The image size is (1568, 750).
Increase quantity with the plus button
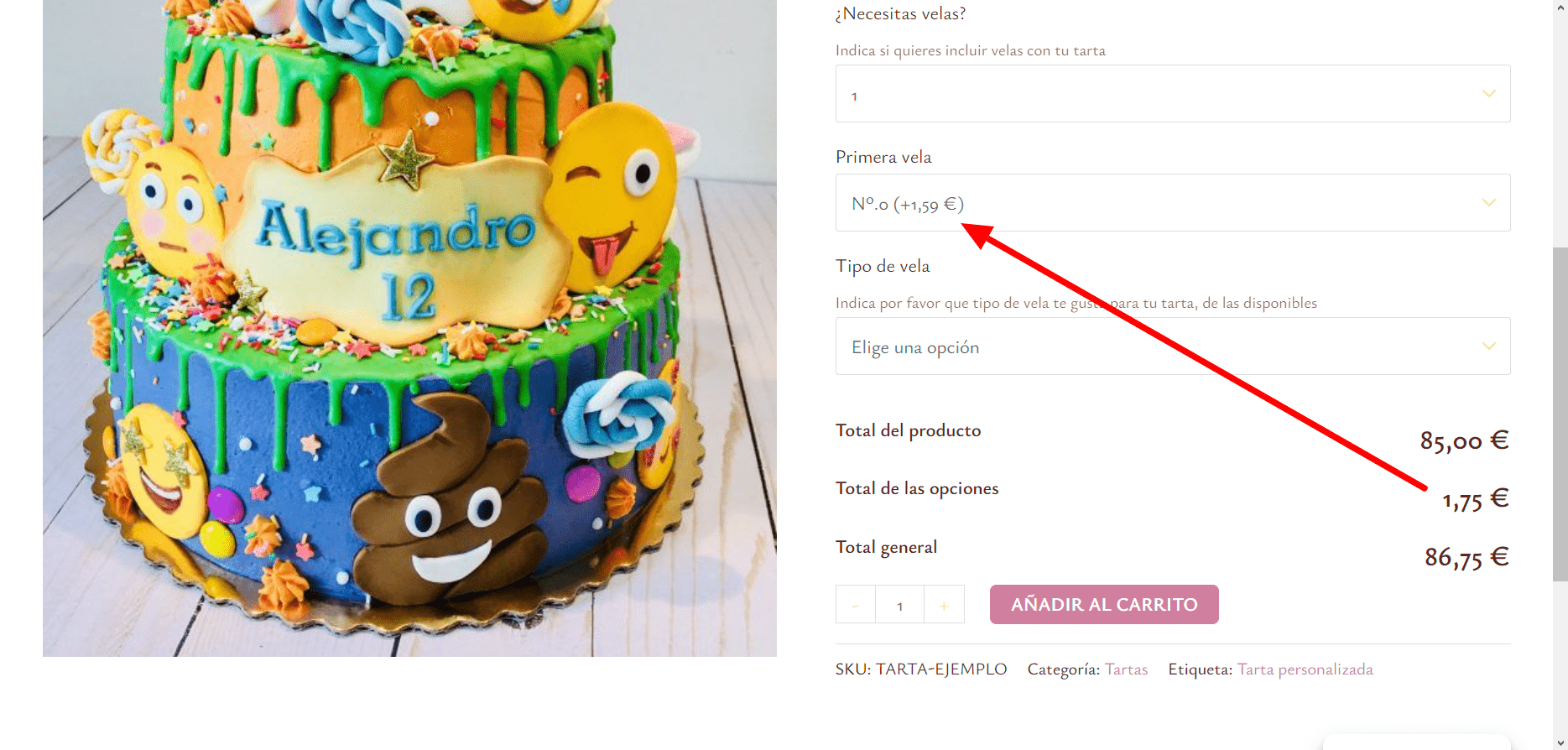tap(944, 605)
